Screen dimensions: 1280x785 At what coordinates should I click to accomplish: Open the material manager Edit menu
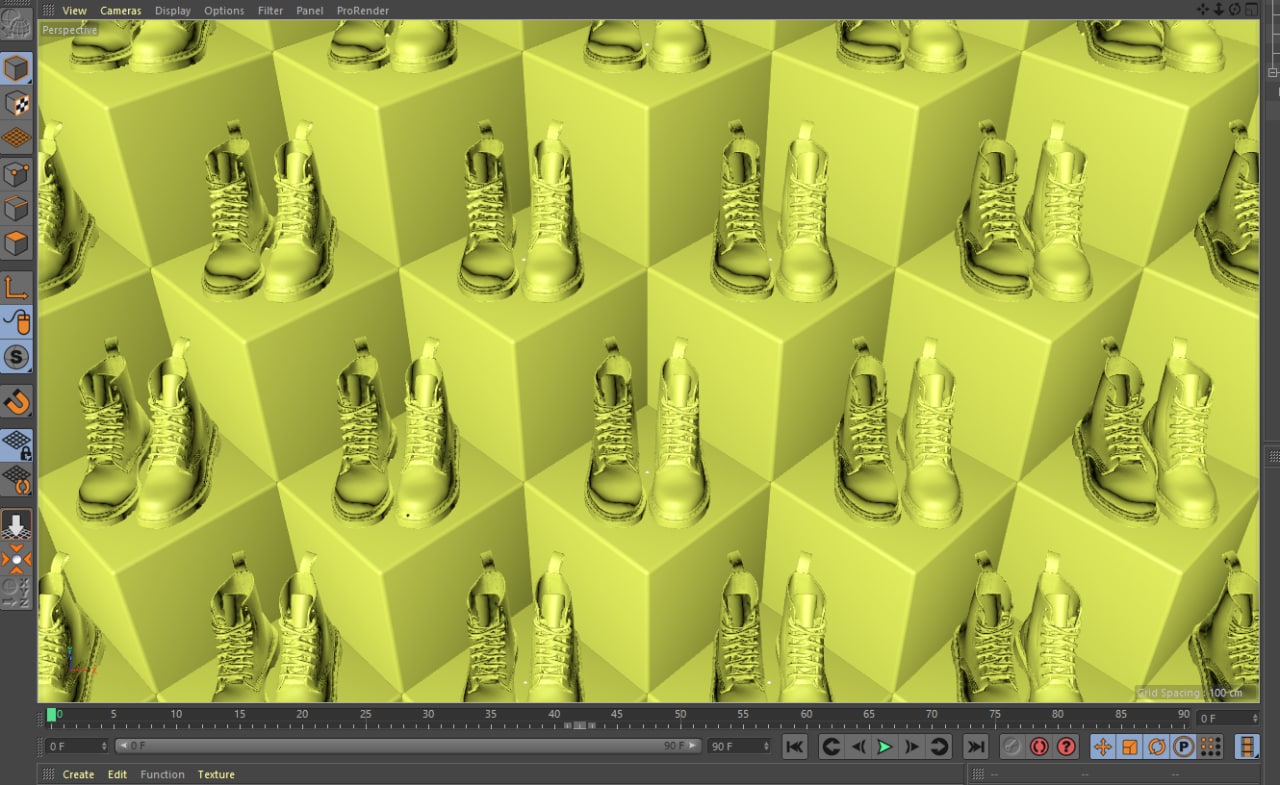(118, 774)
